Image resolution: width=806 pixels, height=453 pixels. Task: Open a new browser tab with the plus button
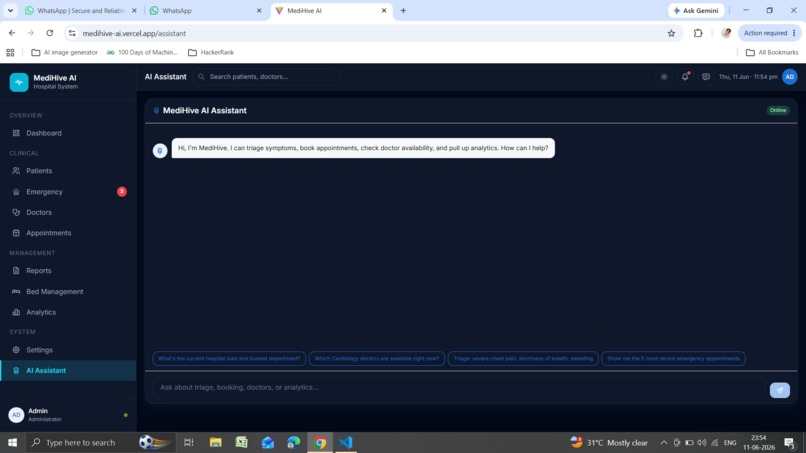pos(403,10)
